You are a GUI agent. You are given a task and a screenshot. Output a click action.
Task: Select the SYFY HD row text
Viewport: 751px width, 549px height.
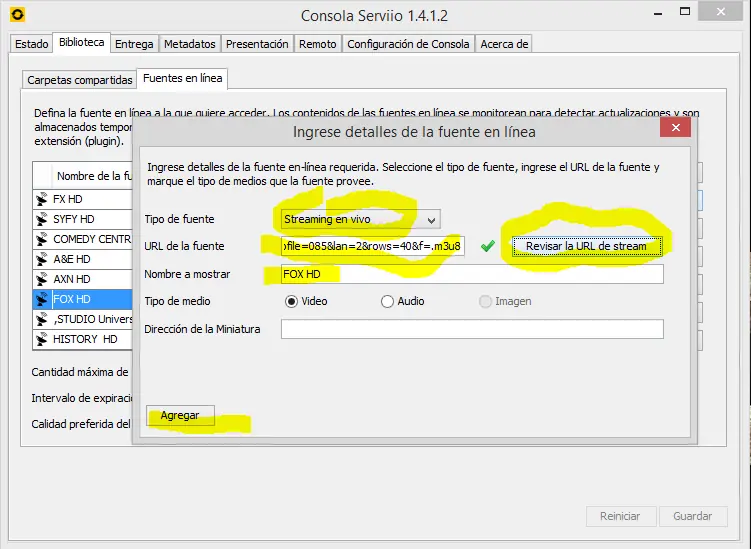pyautogui.click(x=74, y=219)
